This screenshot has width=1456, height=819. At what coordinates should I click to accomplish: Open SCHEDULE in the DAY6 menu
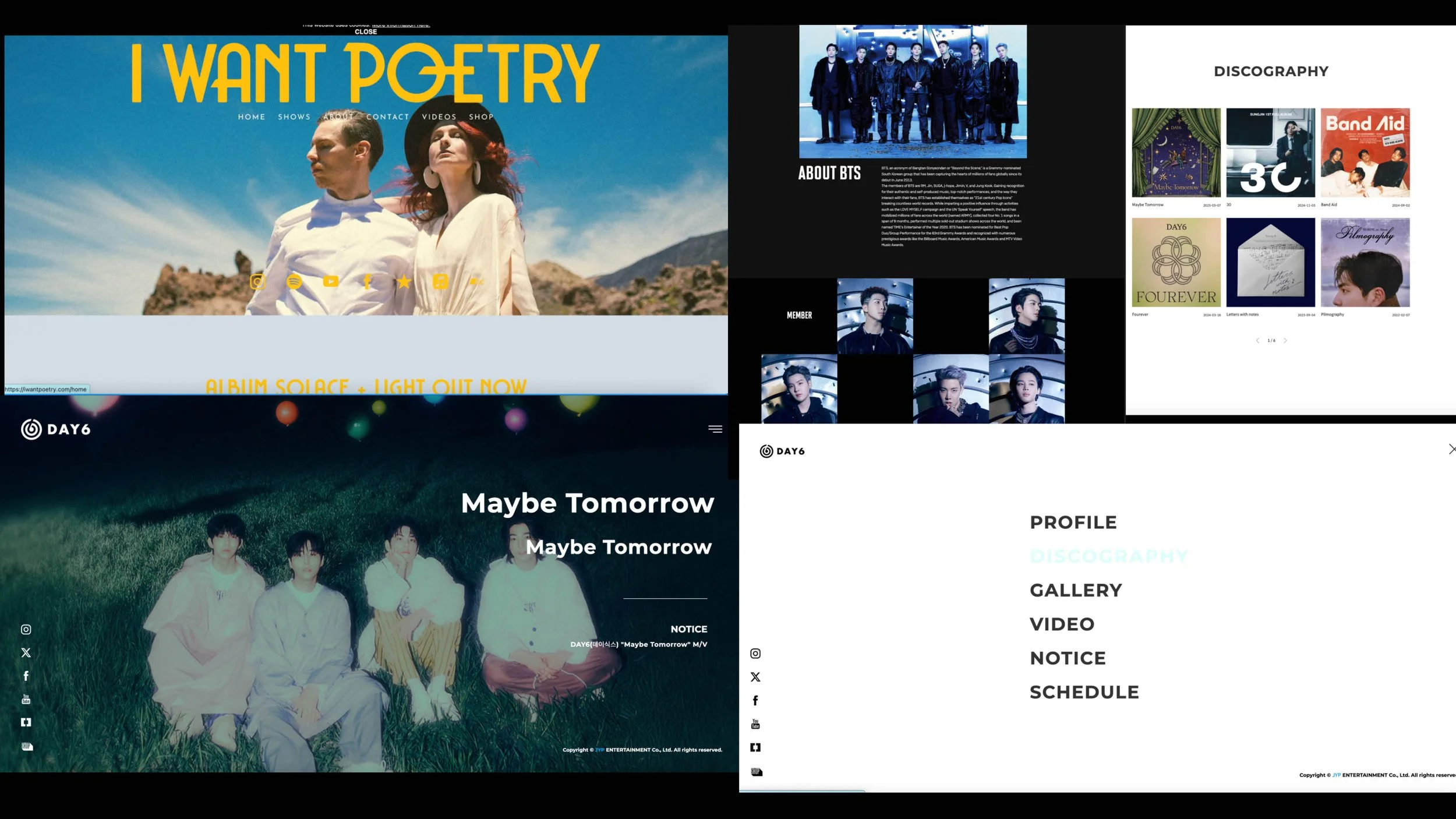(1084, 693)
